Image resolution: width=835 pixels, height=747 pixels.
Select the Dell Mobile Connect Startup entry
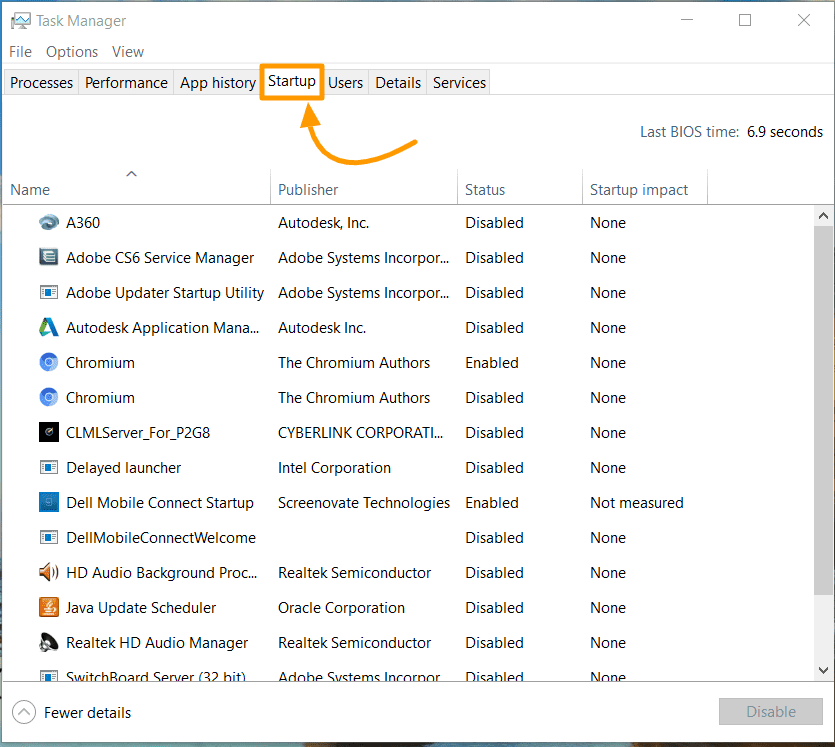tap(160, 503)
